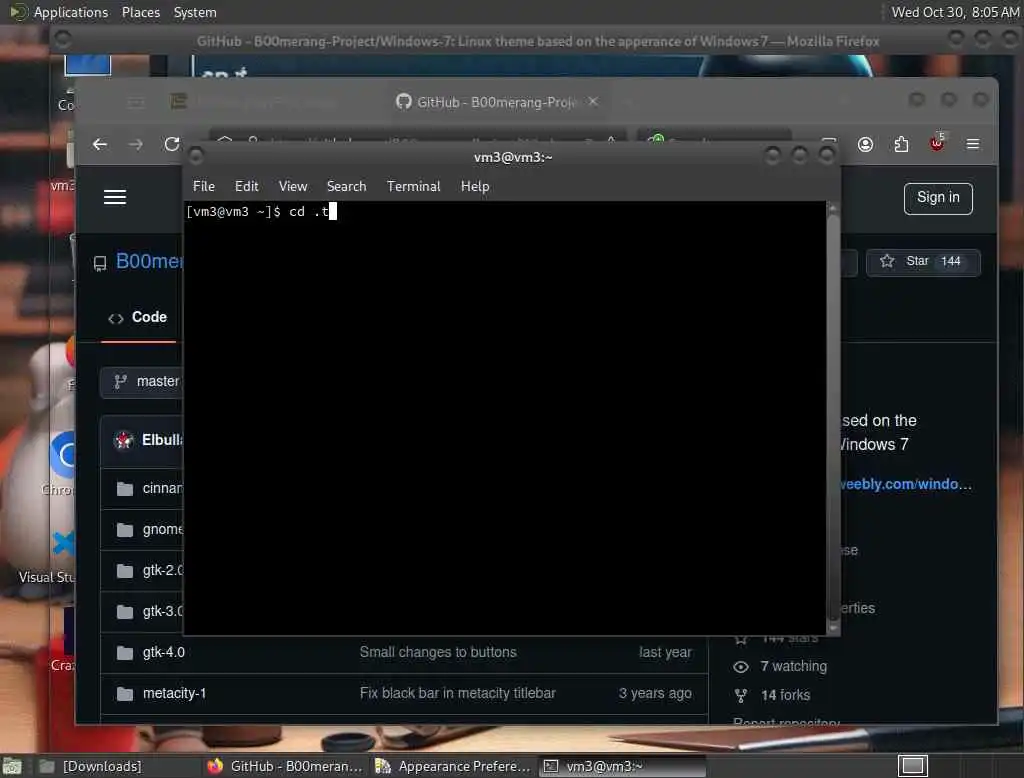Reload the GitHub page in Firefox
Screen dimensions: 1024x778
[x=172, y=144]
